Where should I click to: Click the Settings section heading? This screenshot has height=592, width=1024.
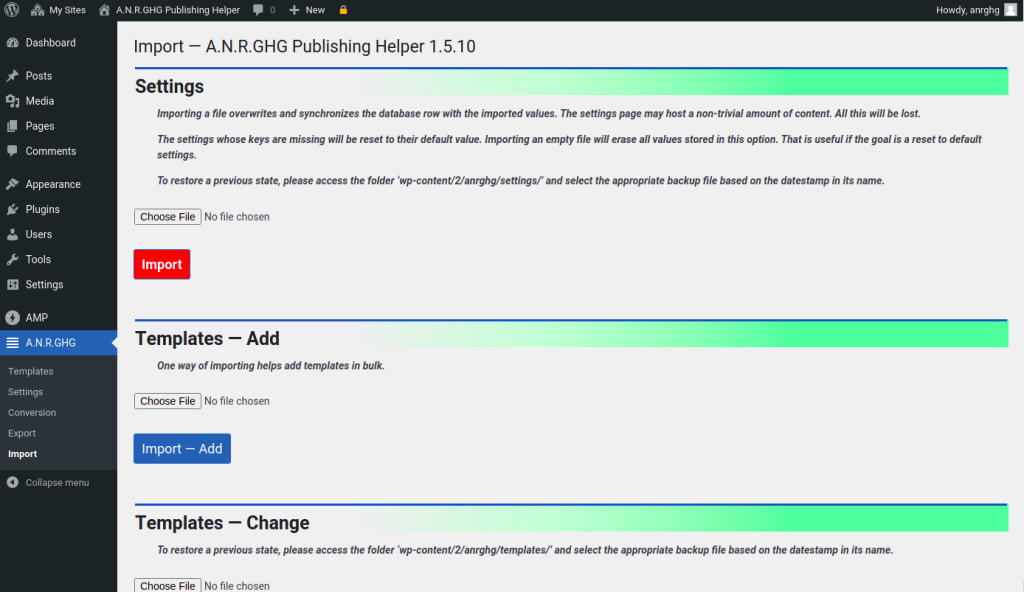point(169,86)
